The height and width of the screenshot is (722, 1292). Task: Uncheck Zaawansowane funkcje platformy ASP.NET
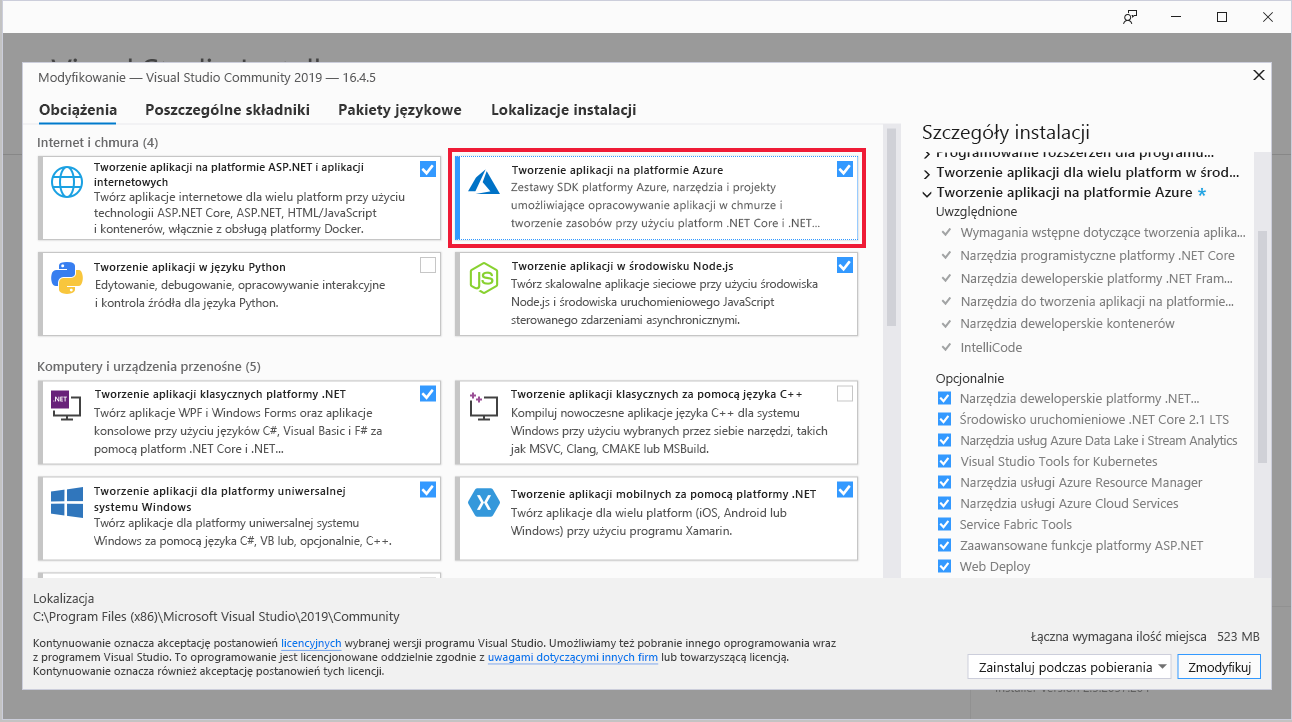(944, 545)
